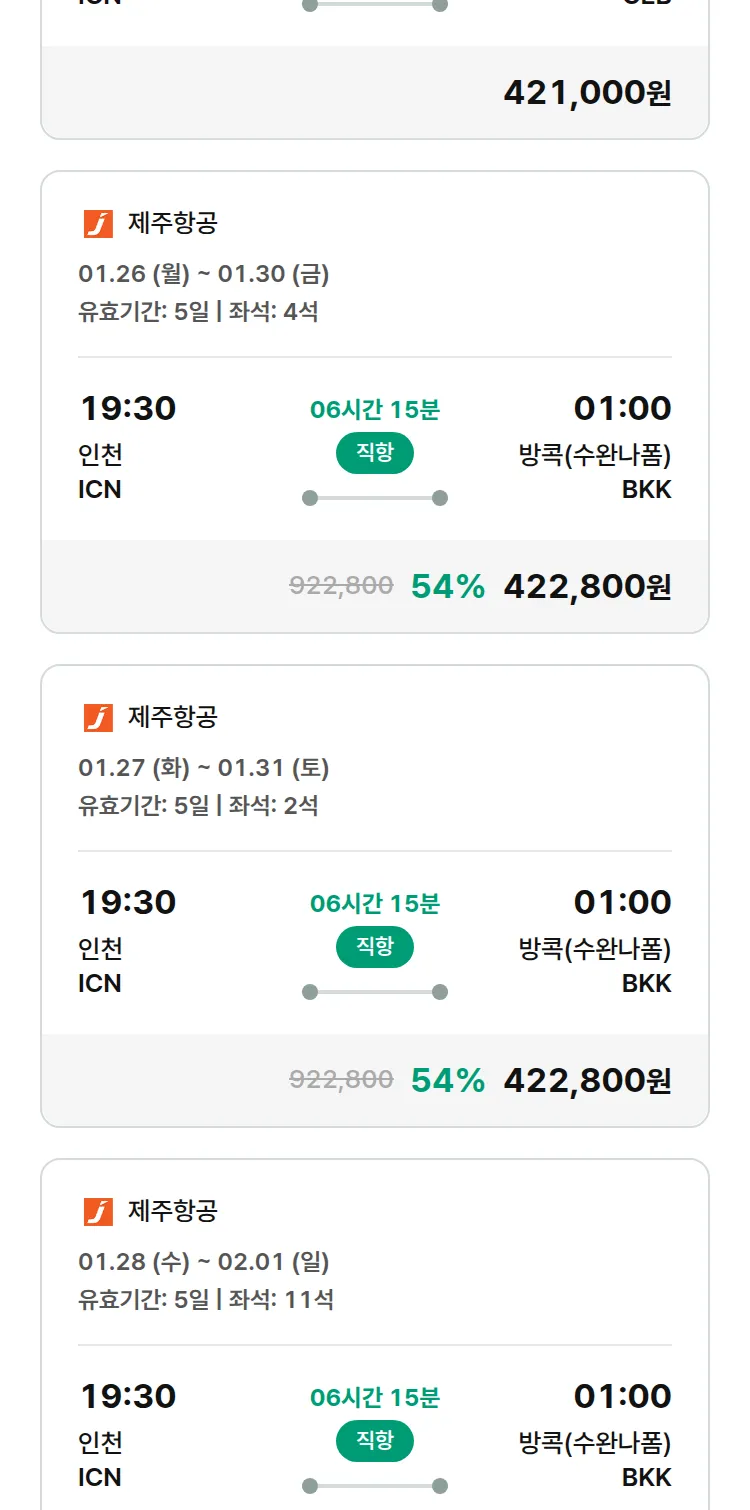The image size is (750, 1510).
Task: Click the Jeju Air logo on the 01.28 flight
Action: pos(98,1211)
